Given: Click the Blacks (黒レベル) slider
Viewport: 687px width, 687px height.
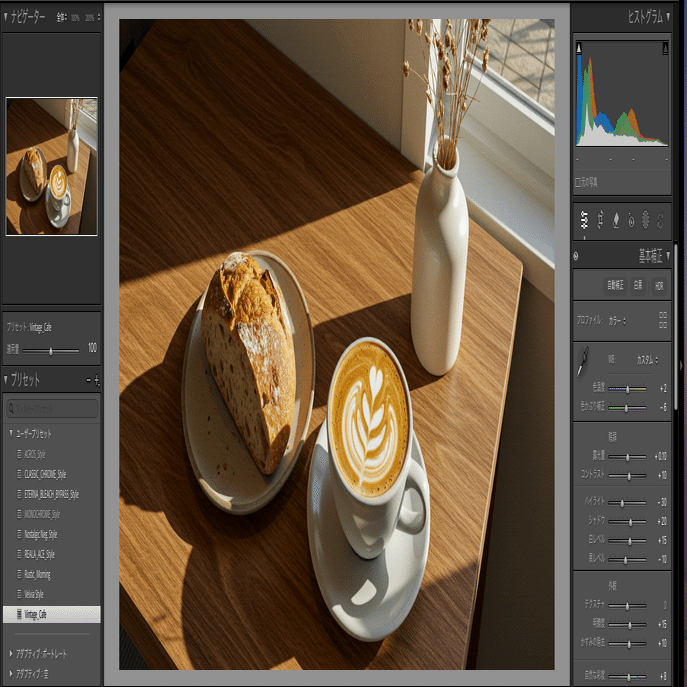Looking at the screenshot, I should [x=627, y=560].
